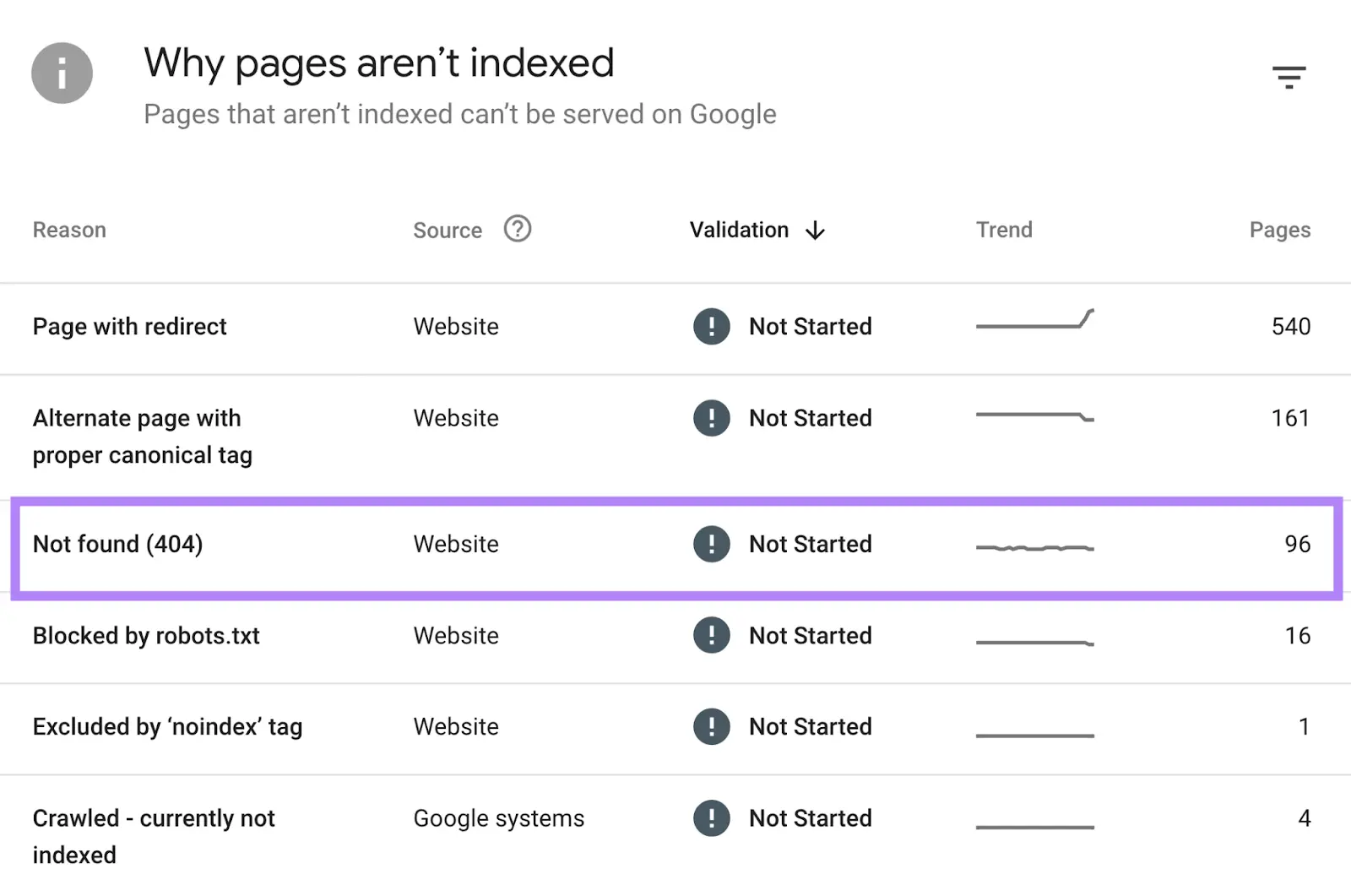
Task: Click the alert icon for Excluded by 'noindex' tag
Action: pyautogui.click(x=712, y=727)
